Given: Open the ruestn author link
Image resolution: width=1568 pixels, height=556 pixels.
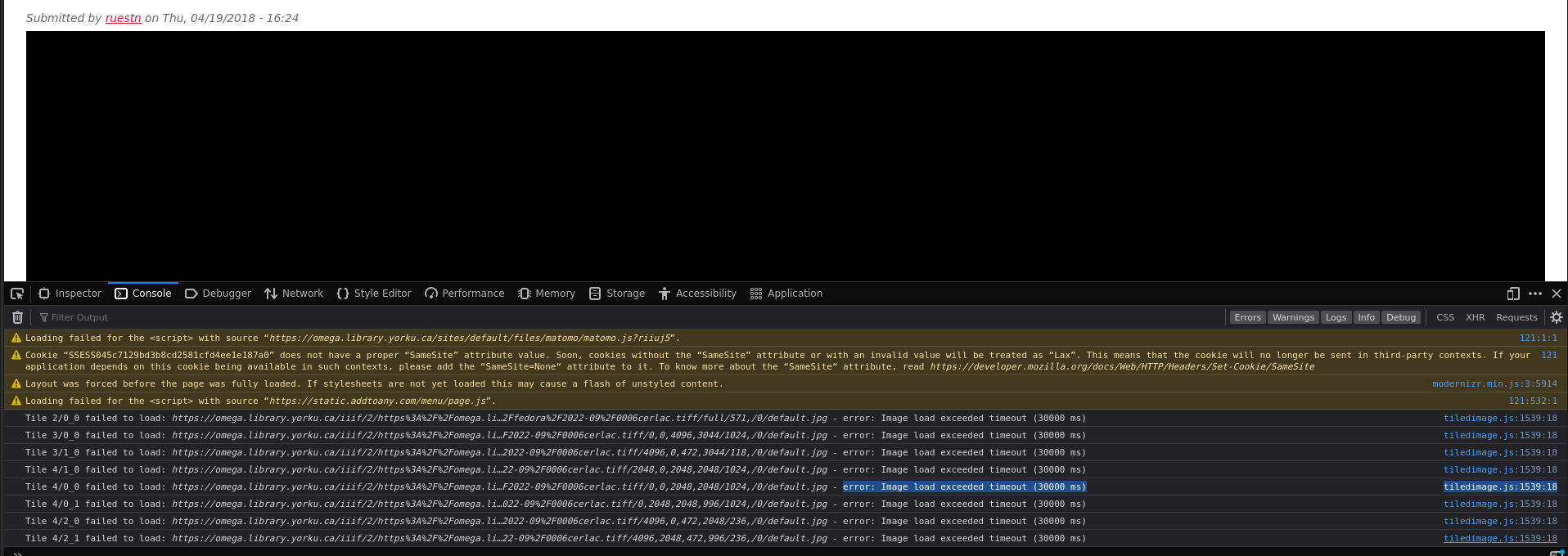Looking at the screenshot, I should coord(123,18).
